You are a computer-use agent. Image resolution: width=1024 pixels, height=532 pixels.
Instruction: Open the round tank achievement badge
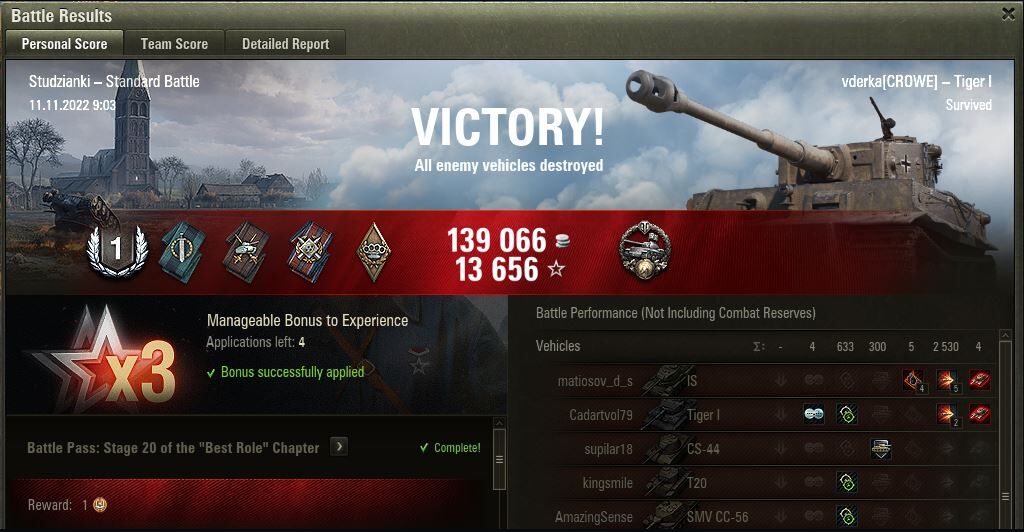[645, 251]
